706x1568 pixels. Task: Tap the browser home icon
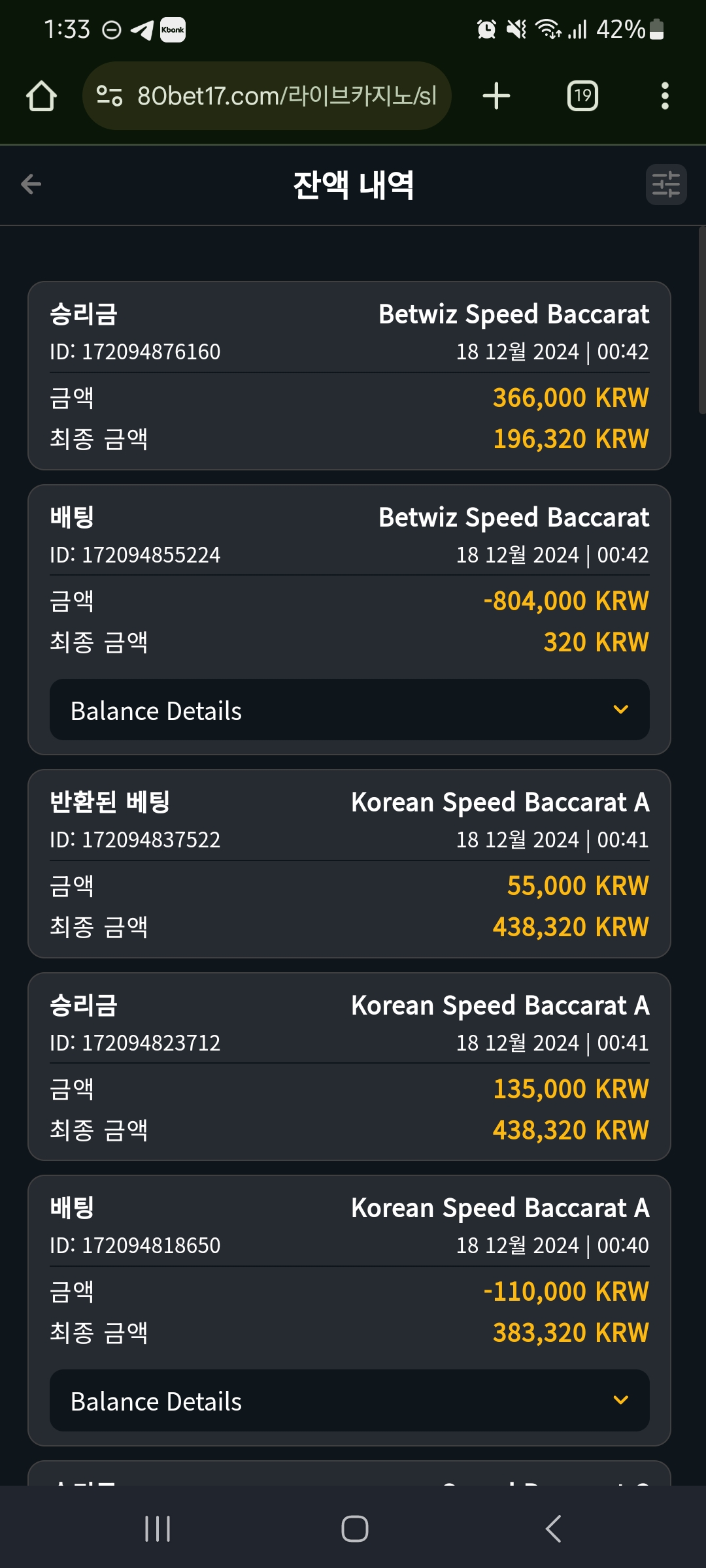tap(41, 96)
